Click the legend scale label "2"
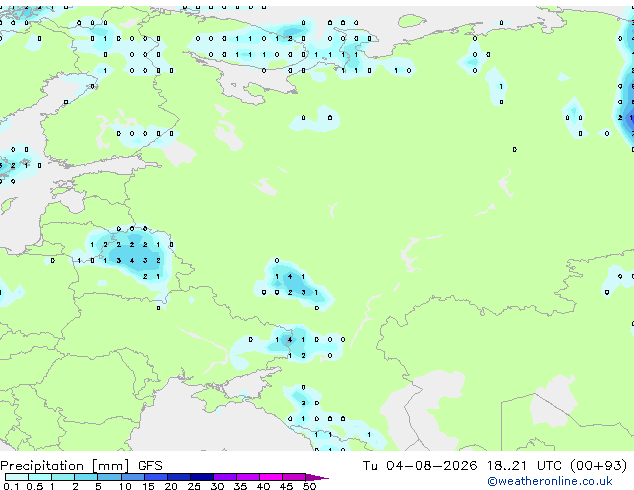 click(75, 486)
